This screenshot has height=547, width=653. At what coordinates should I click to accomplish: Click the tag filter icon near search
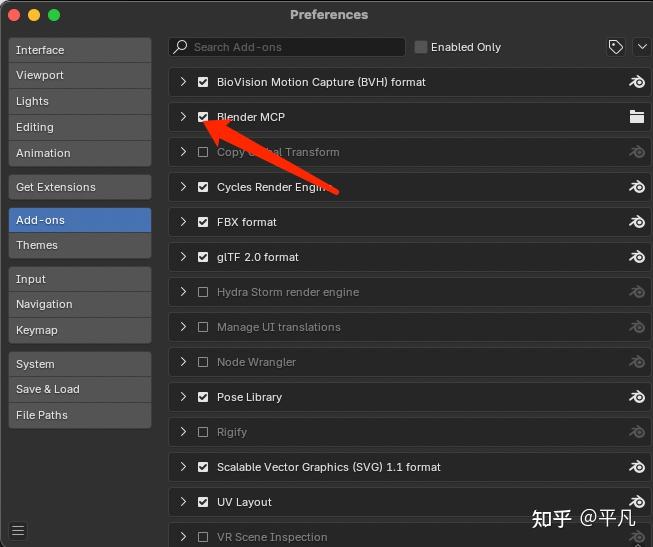point(616,47)
